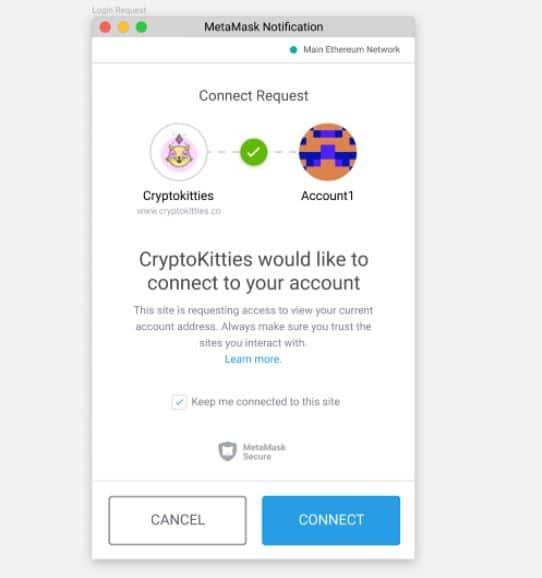542x578 pixels.
Task: Open the Main Ethereum Network selector
Action: pos(345,50)
